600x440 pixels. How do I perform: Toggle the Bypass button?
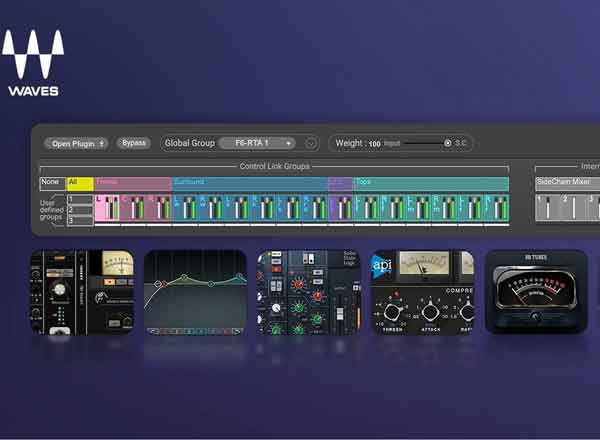coord(133,143)
